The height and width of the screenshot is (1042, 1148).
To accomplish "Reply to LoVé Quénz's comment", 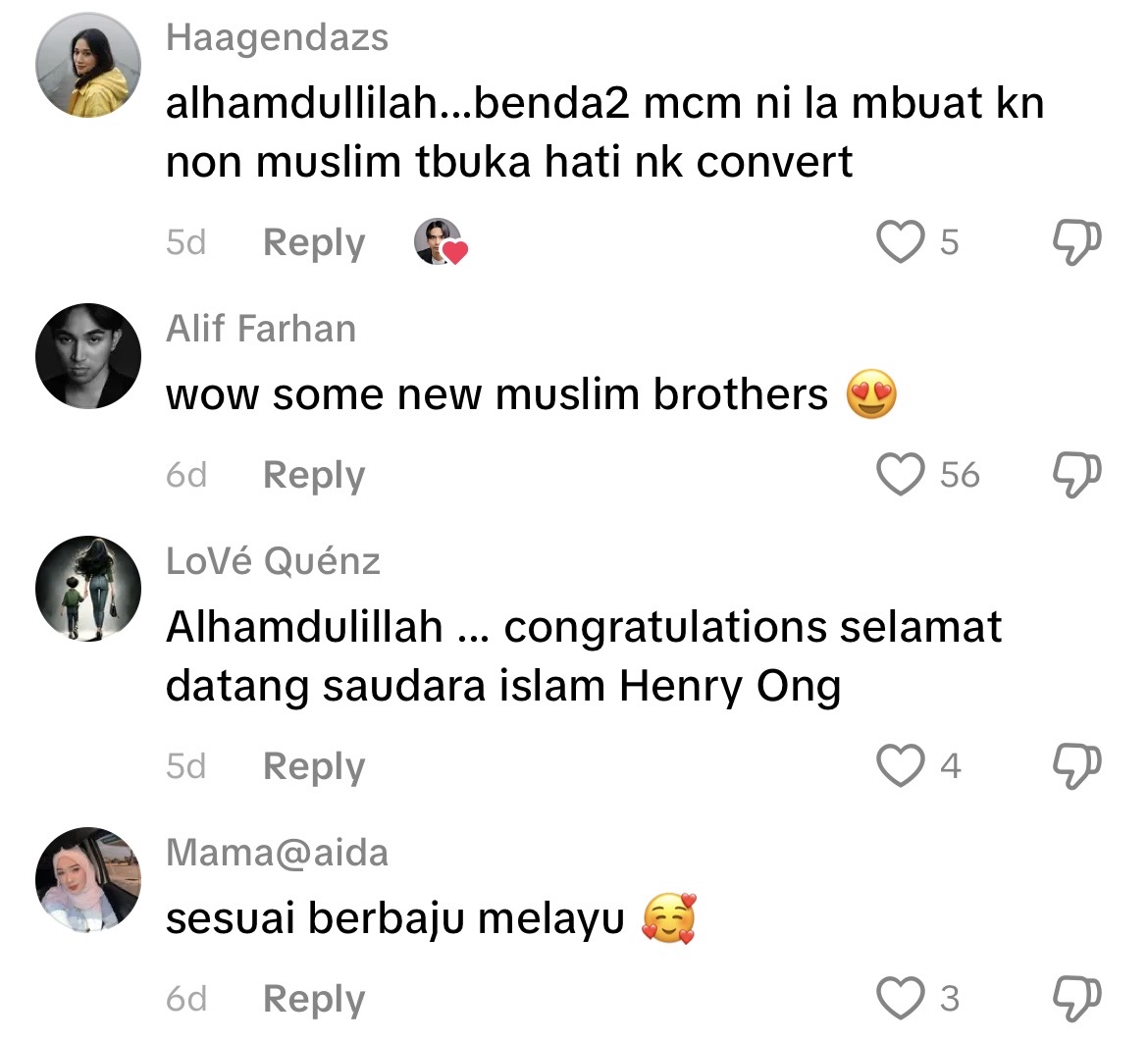I will 314,767.
